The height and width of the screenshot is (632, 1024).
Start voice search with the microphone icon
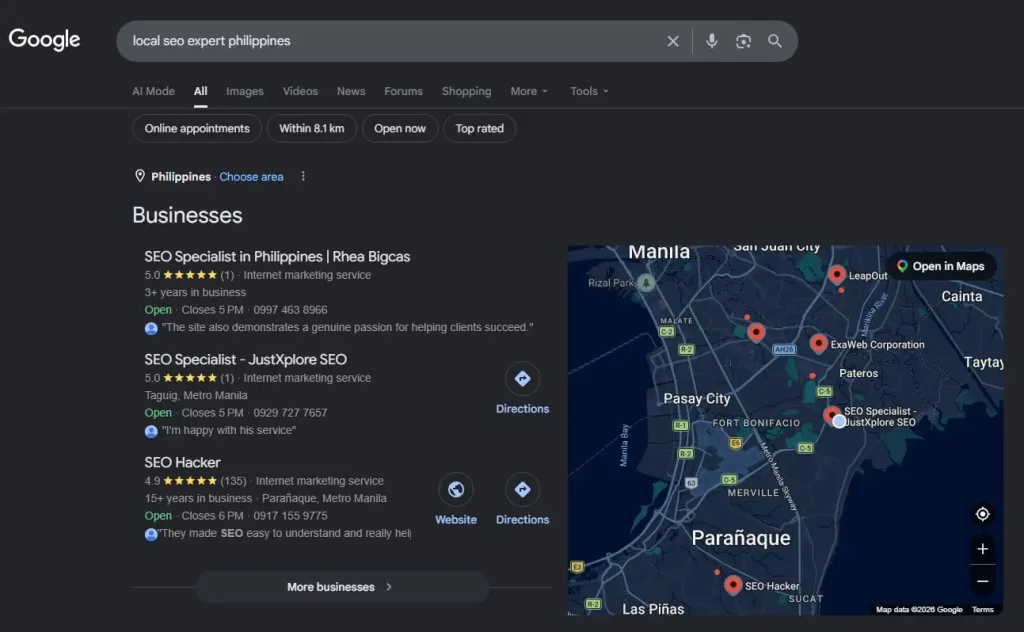coord(712,41)
